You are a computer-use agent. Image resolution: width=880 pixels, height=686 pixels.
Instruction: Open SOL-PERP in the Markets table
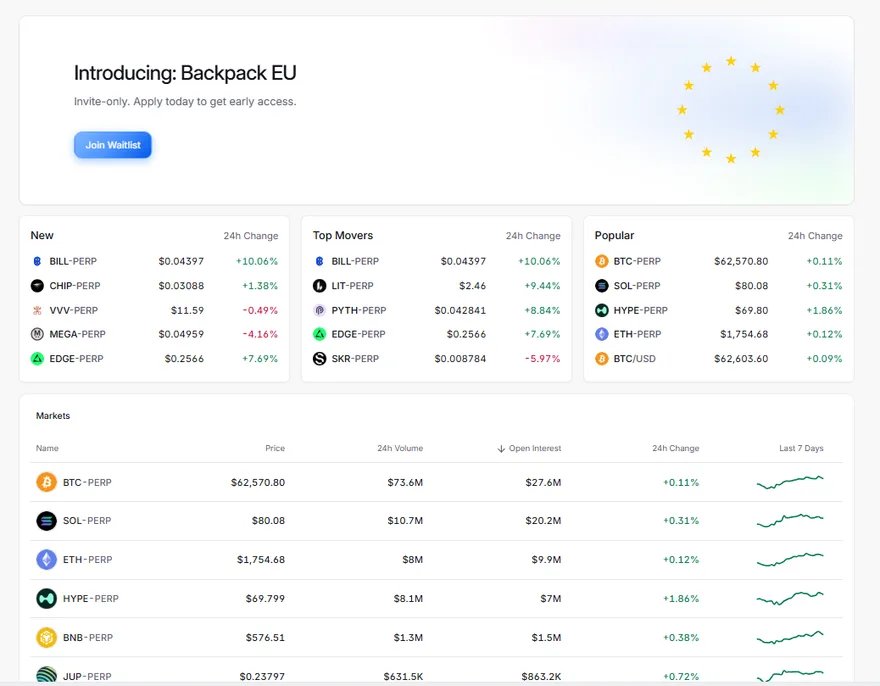[87, 520]
